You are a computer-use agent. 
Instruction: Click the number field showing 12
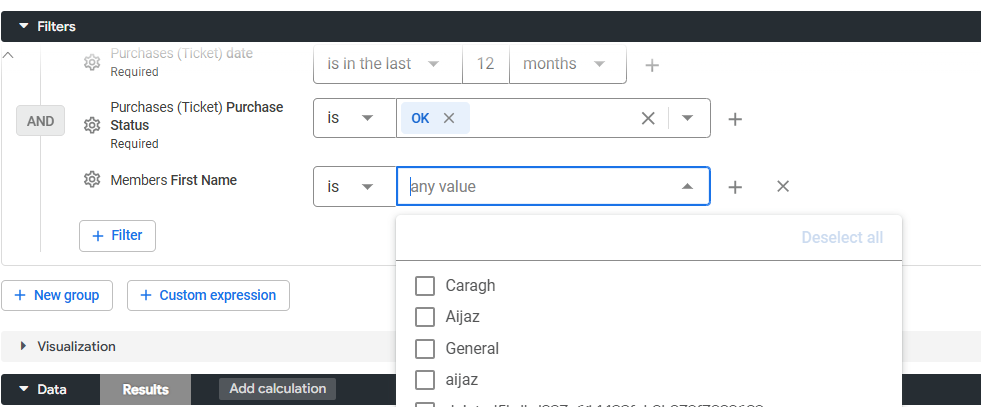coord(485,64)
